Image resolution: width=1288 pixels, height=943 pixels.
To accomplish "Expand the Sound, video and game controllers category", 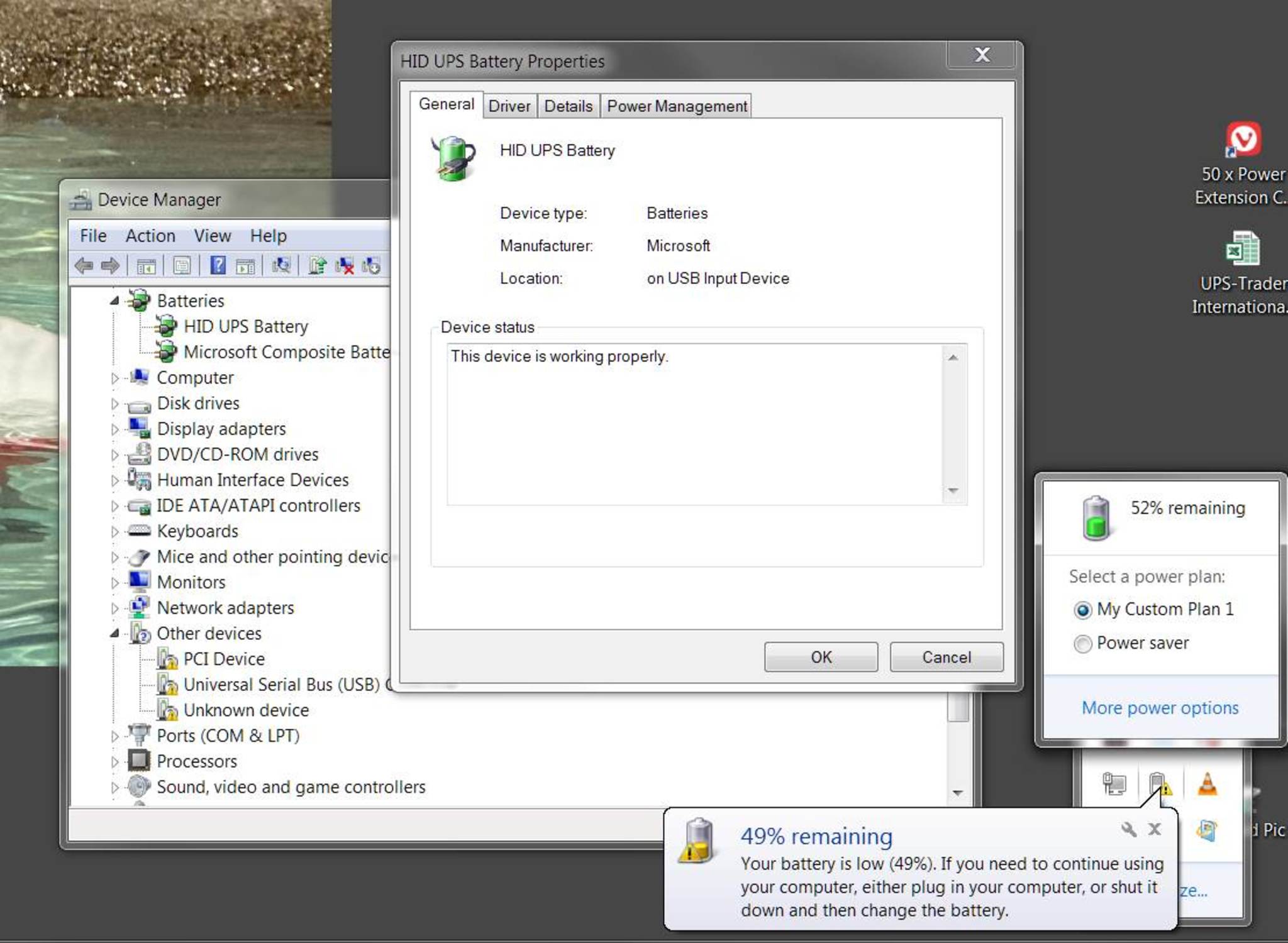I will pos(114,787).
